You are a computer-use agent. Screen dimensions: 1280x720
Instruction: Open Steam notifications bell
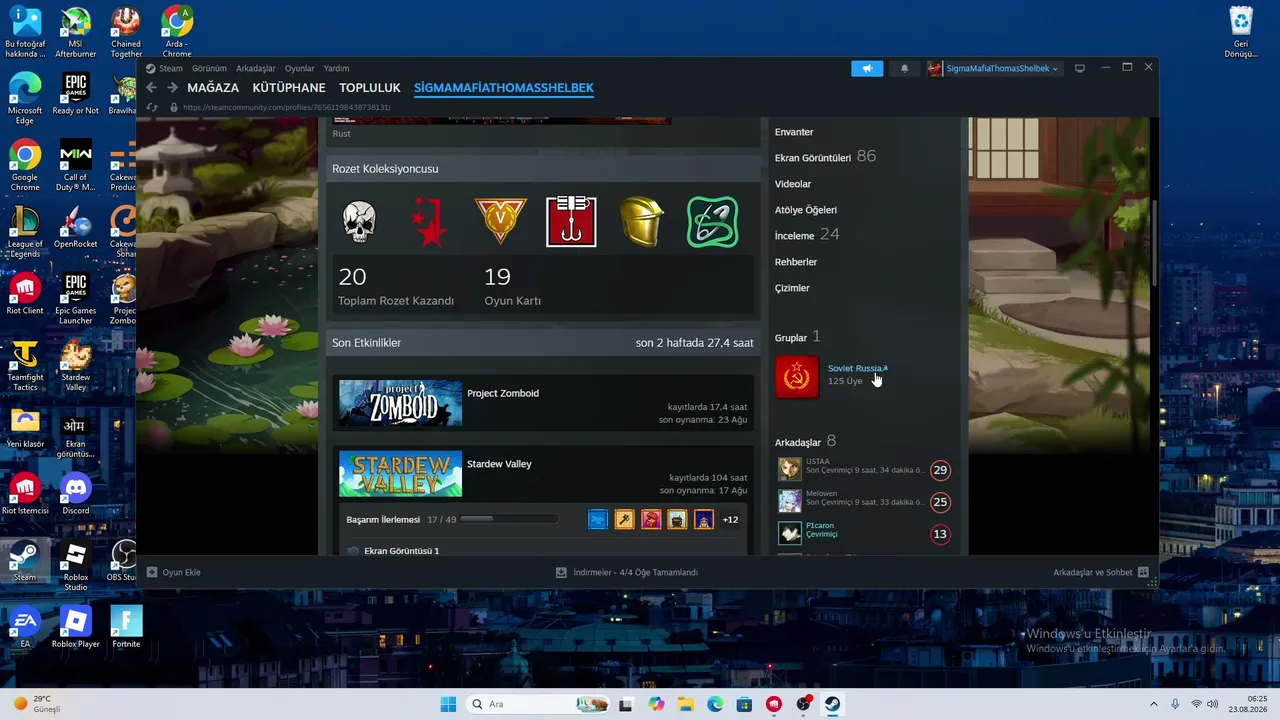[x=905, y=68]
